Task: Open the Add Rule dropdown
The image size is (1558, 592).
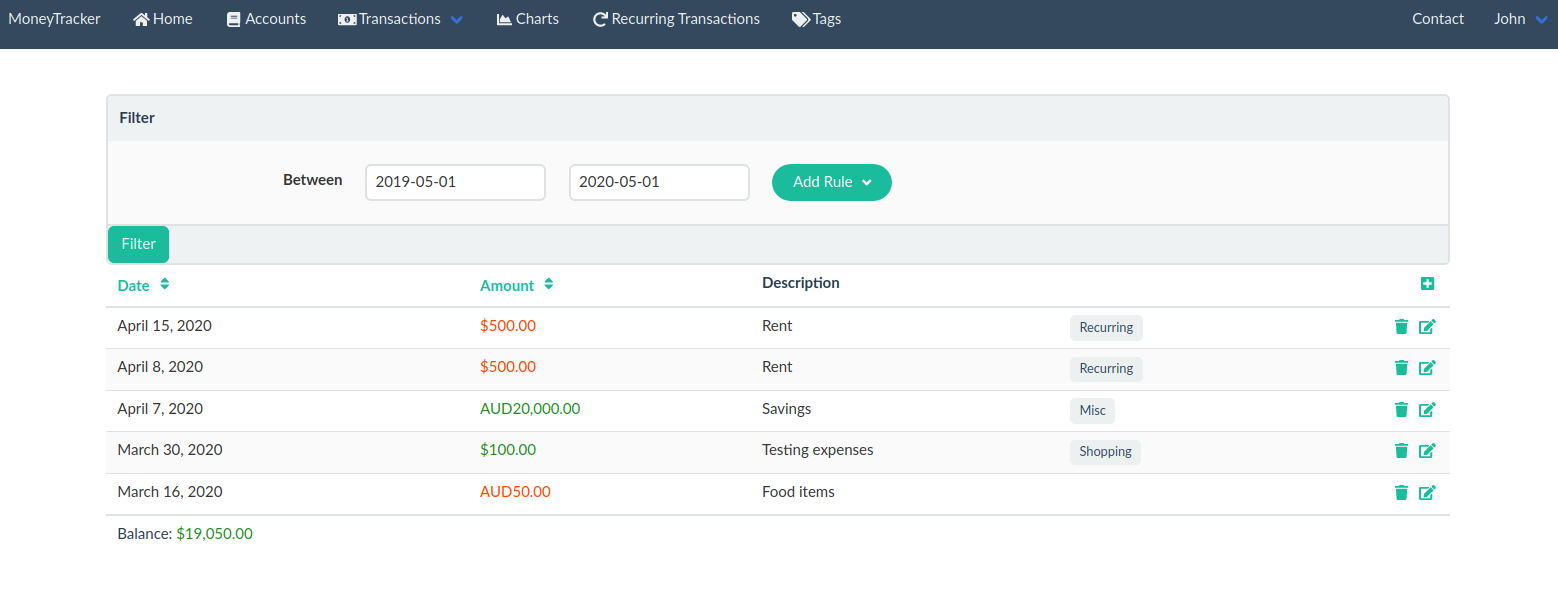Action: click(x=832, y=182)
